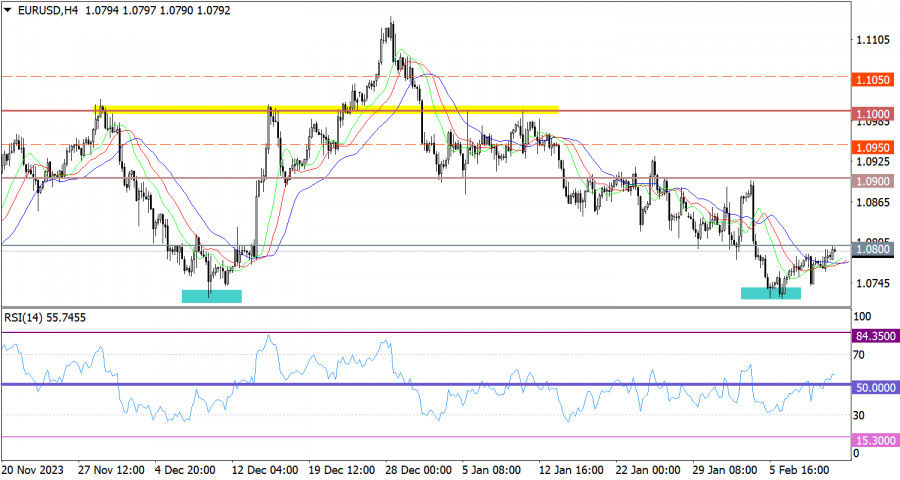Click the 1.1050 orange price label
Screen dimensions: 900x480
(873, 80)
